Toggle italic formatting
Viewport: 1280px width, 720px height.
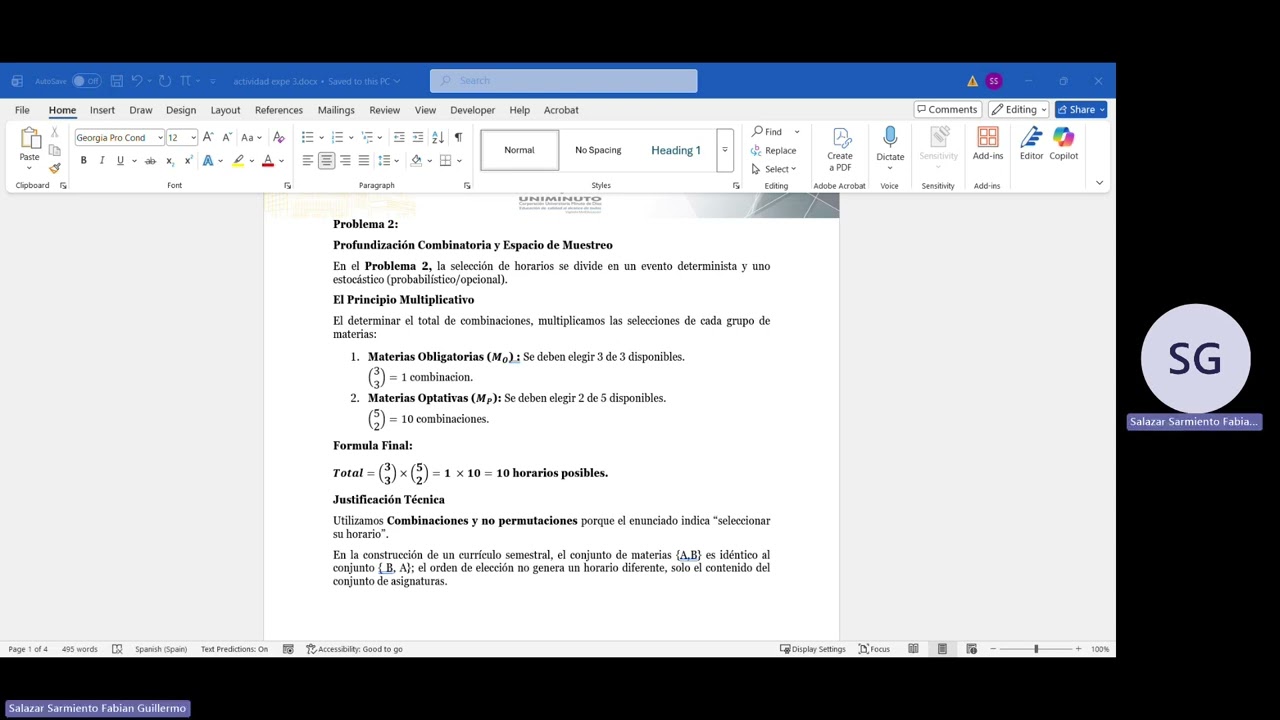101,160
